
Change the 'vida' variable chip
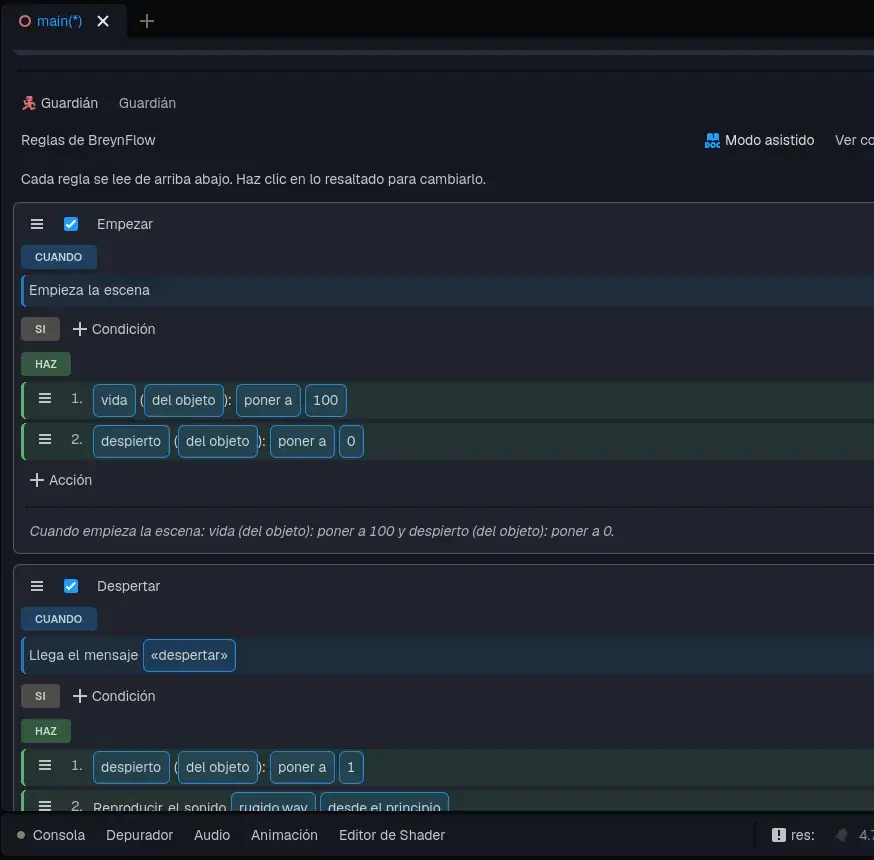tap(114, 400)
